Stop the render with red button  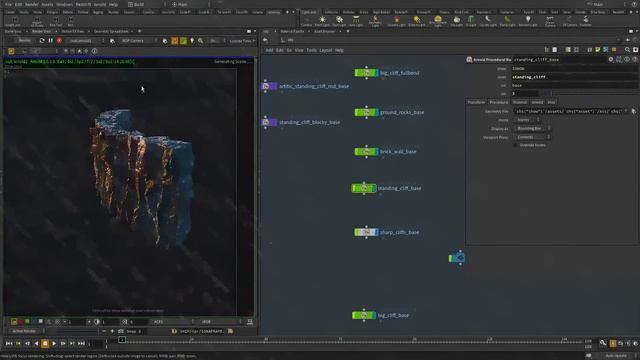(x=60, y=41)
